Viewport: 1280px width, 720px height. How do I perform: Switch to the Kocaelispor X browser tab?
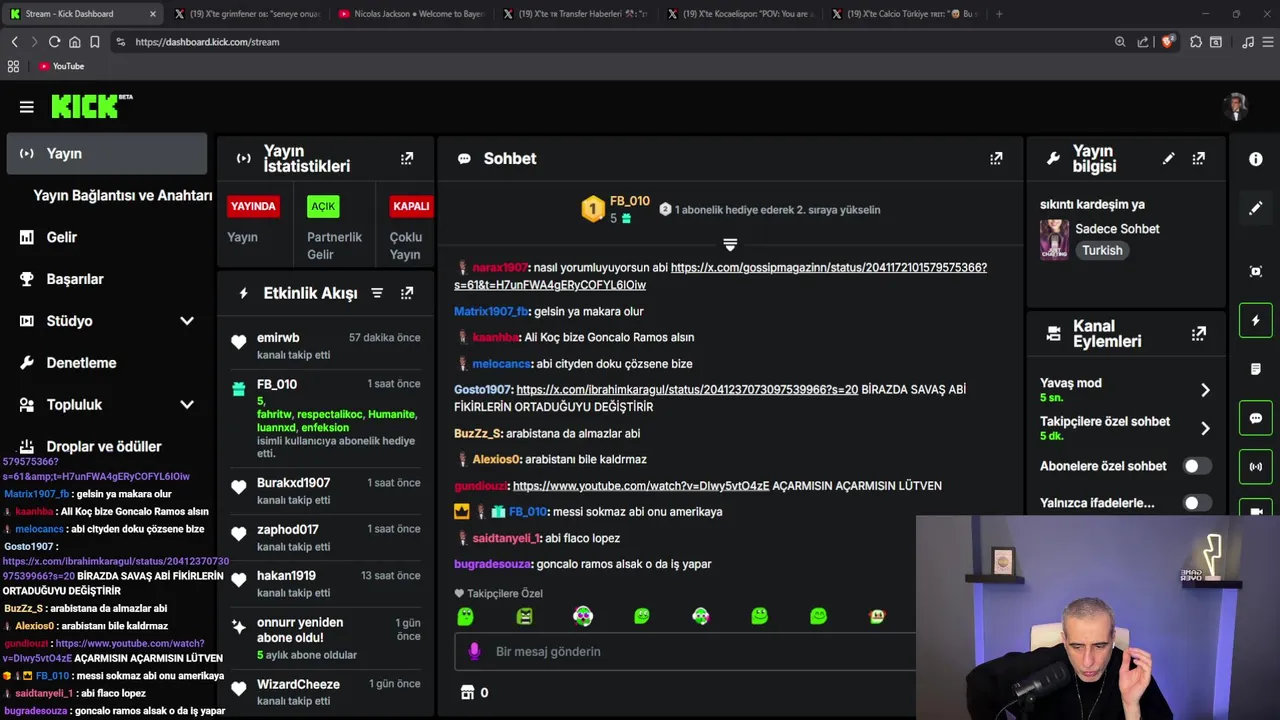coord(739,14)
